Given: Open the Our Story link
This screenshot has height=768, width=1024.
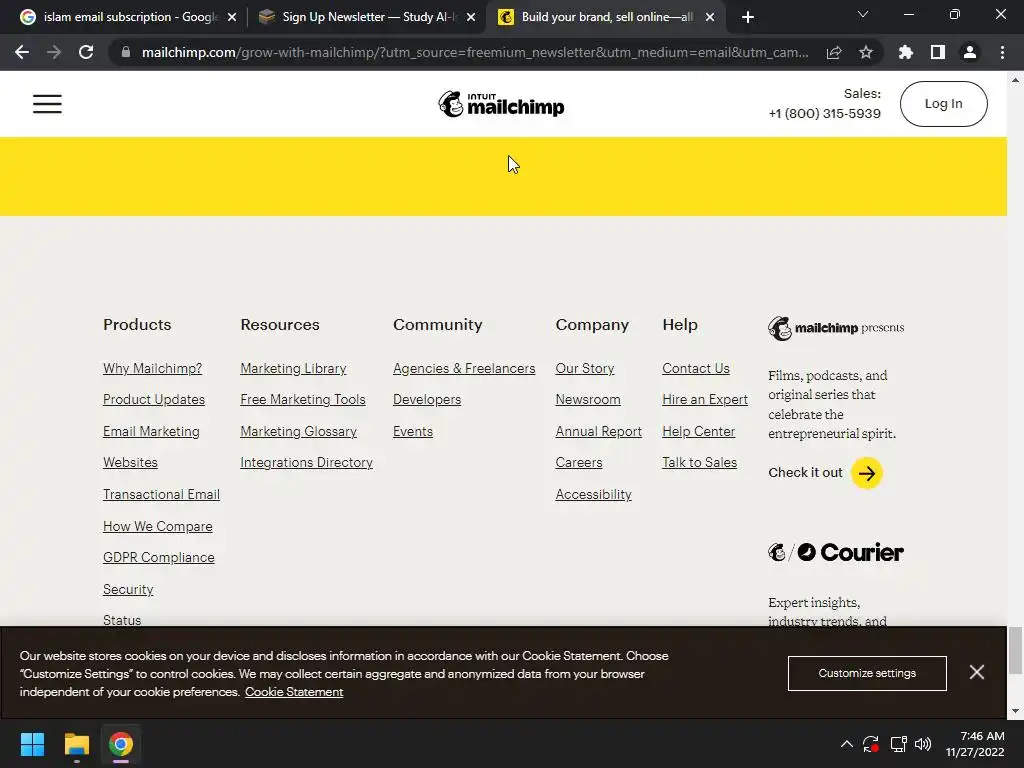Looking at the screenshot, I should [584, 368].
